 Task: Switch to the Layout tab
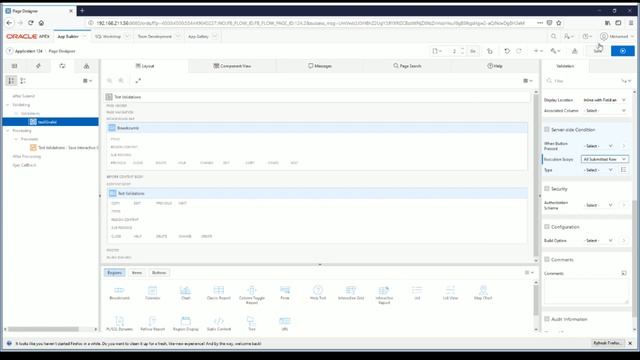click(x=145, y=66)
